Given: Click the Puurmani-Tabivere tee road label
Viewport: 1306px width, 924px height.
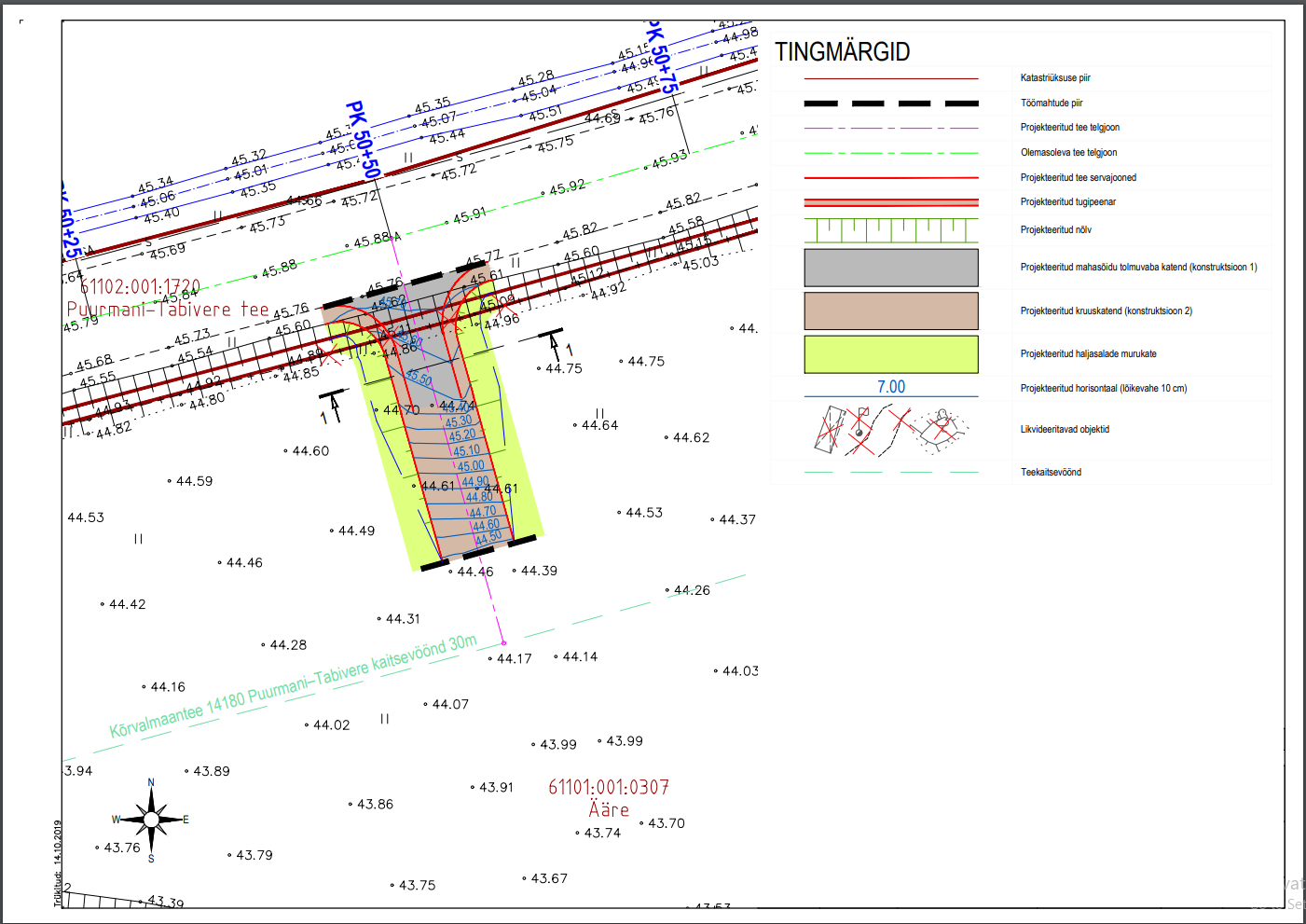Looking at the screenshot, I should [x=168, y=310].
